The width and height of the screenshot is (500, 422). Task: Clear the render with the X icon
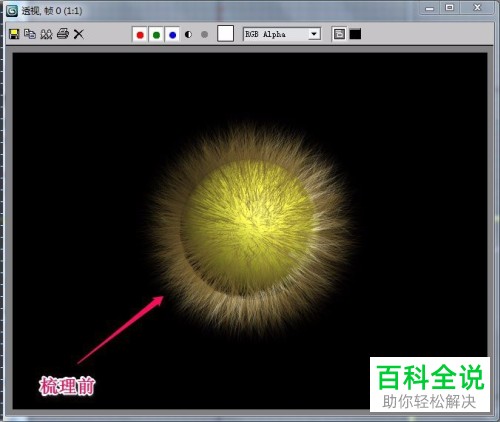79,34
